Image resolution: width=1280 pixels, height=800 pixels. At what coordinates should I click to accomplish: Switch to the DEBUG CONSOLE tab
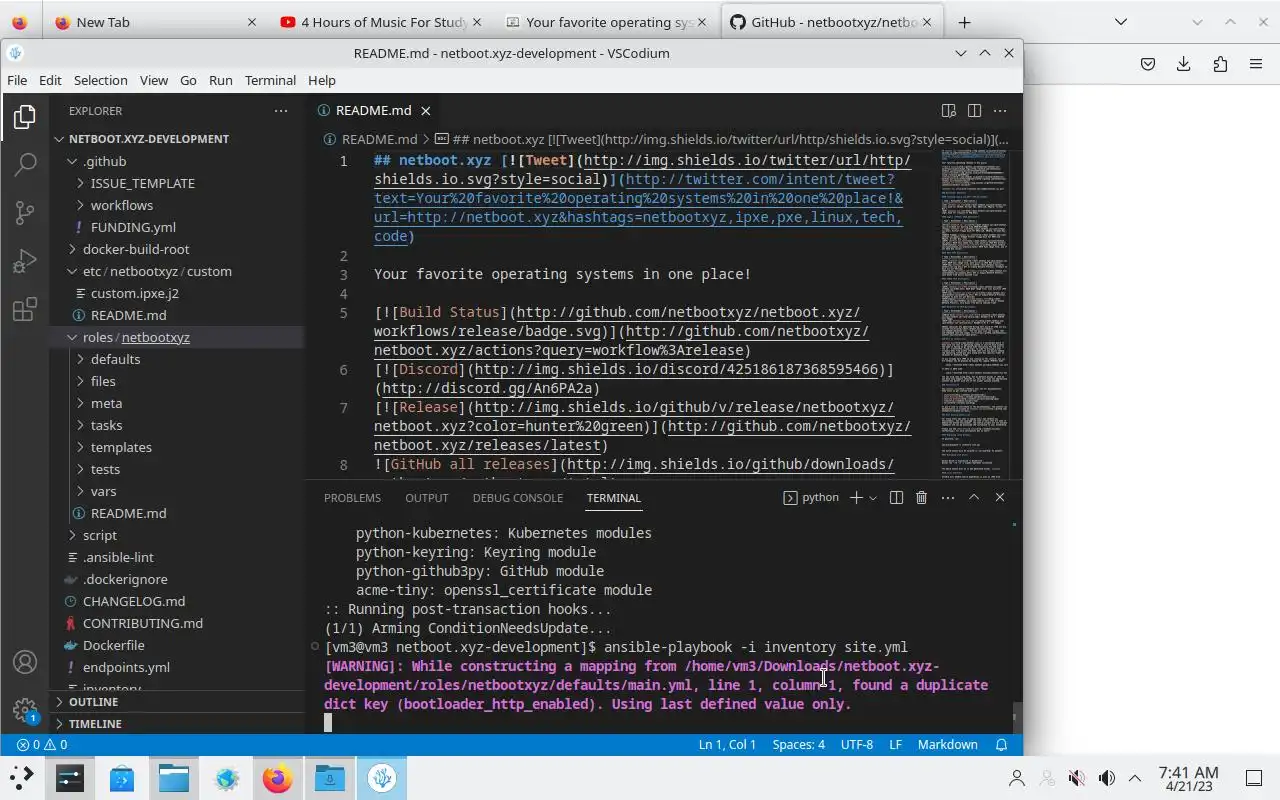tap(517, 498)
